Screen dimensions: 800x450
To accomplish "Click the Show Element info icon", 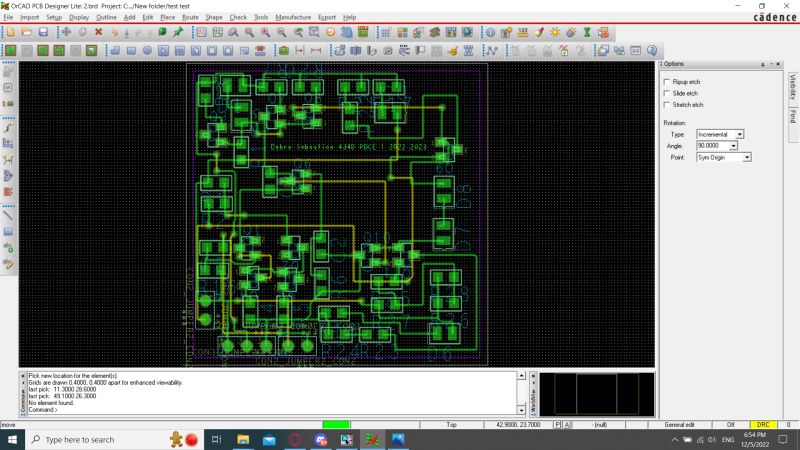I will (x=490, y=33).
